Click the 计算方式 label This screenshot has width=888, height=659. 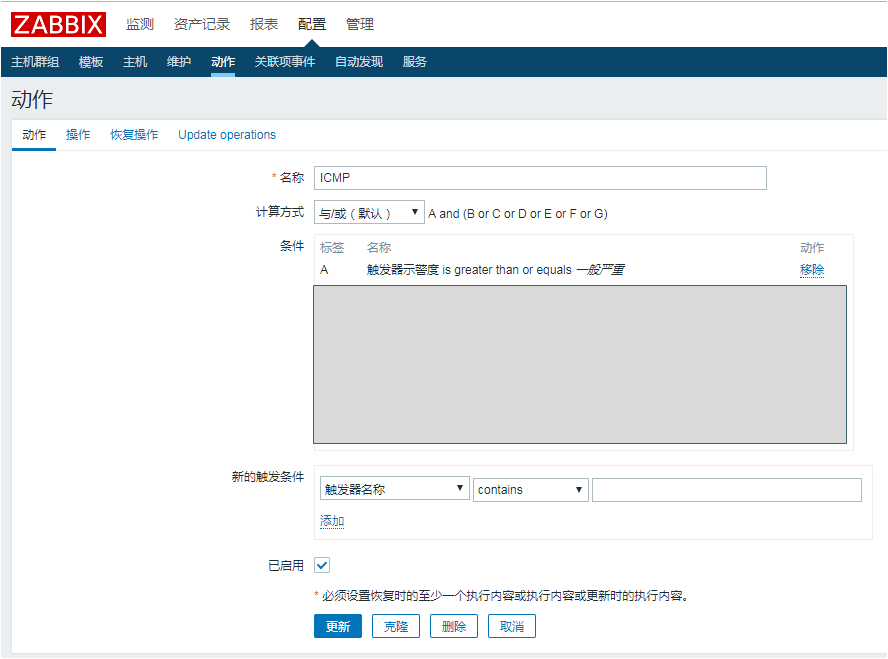(280, 212)
